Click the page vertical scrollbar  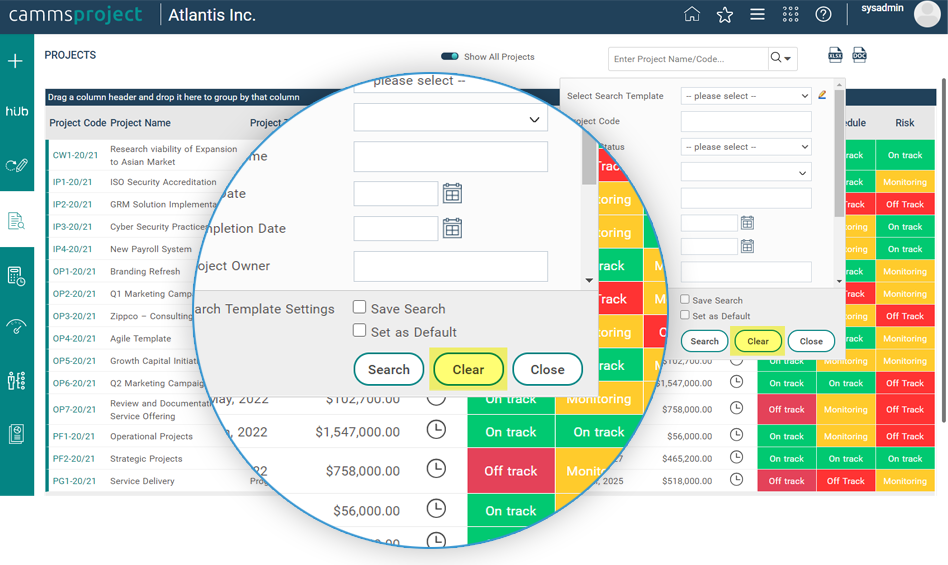[944, 250]
